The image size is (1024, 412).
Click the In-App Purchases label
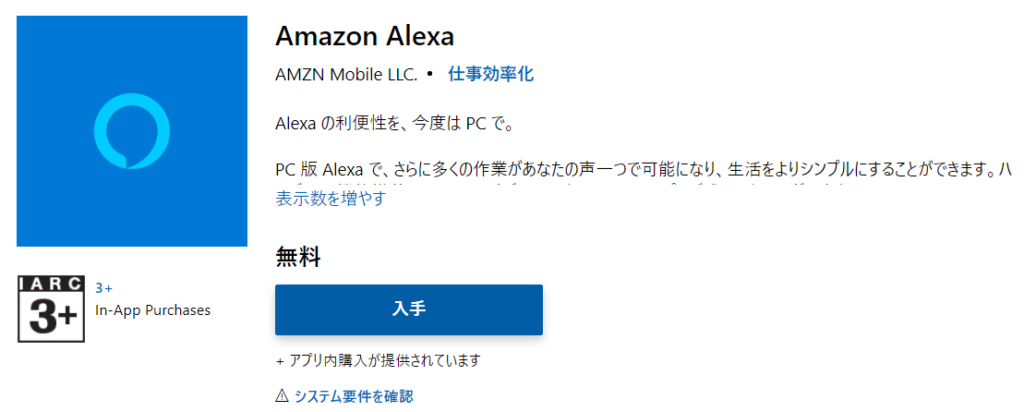153,310
